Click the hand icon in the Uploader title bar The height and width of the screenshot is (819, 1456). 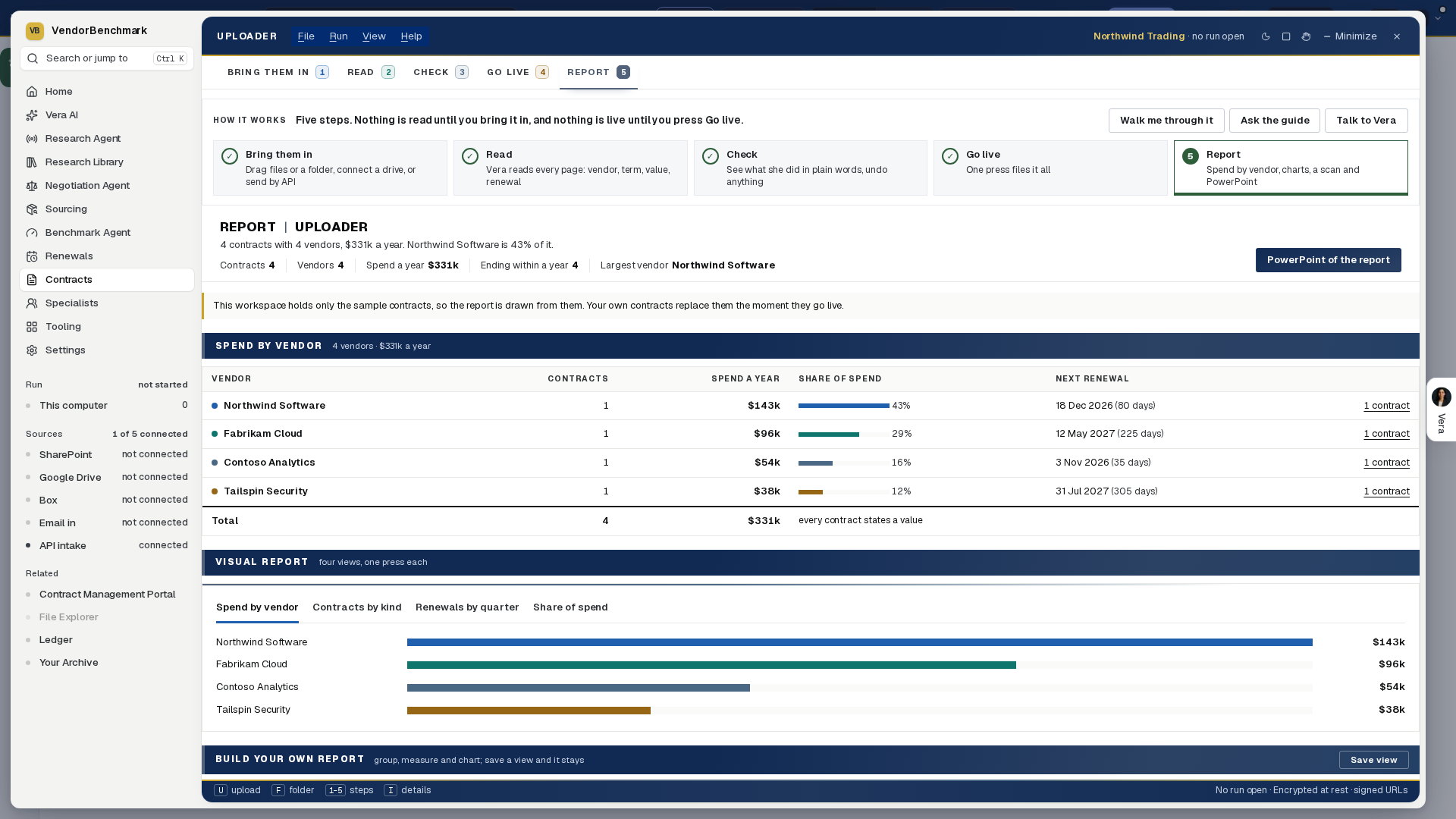click(x=1306, y=36)
